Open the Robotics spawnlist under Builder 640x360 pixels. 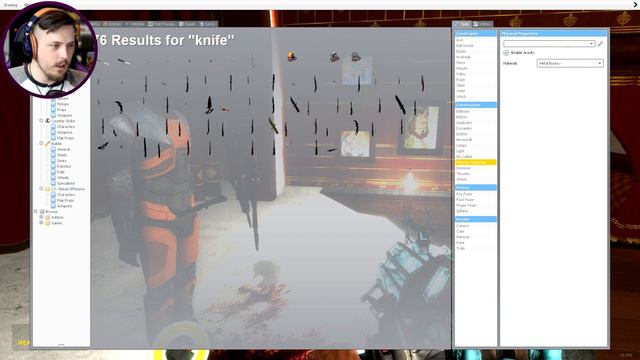coord(64,166)
